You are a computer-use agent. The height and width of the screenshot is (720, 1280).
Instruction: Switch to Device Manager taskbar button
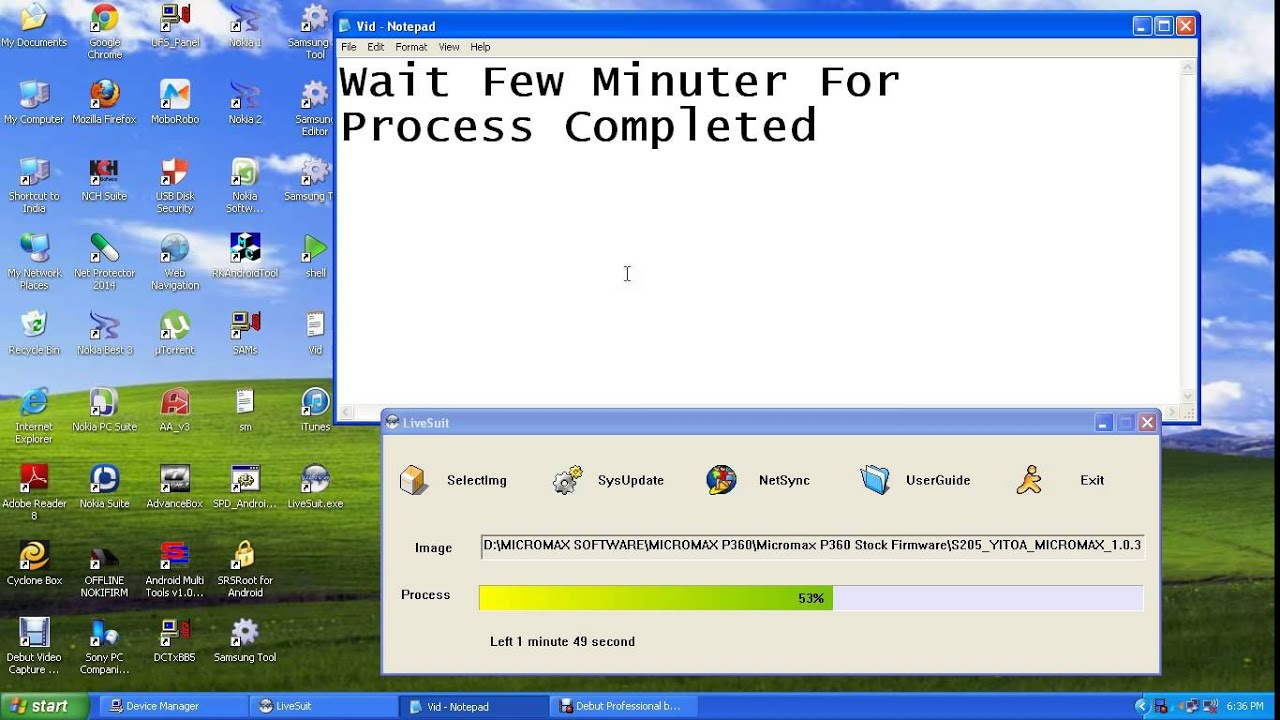(172, 706)
